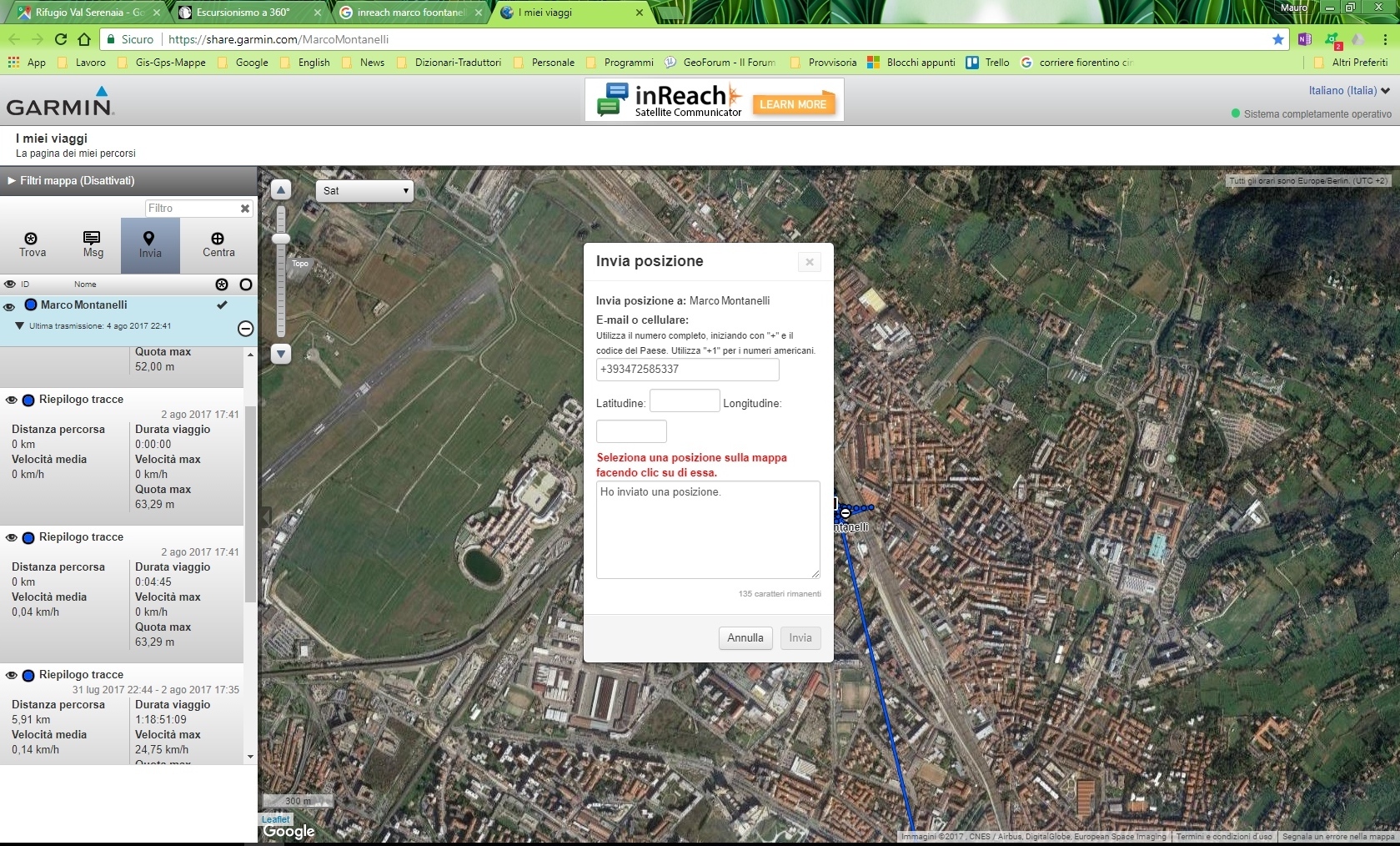Click the map zoom out arrow
Screen dimensions: 1400x846
coord(281,354)
